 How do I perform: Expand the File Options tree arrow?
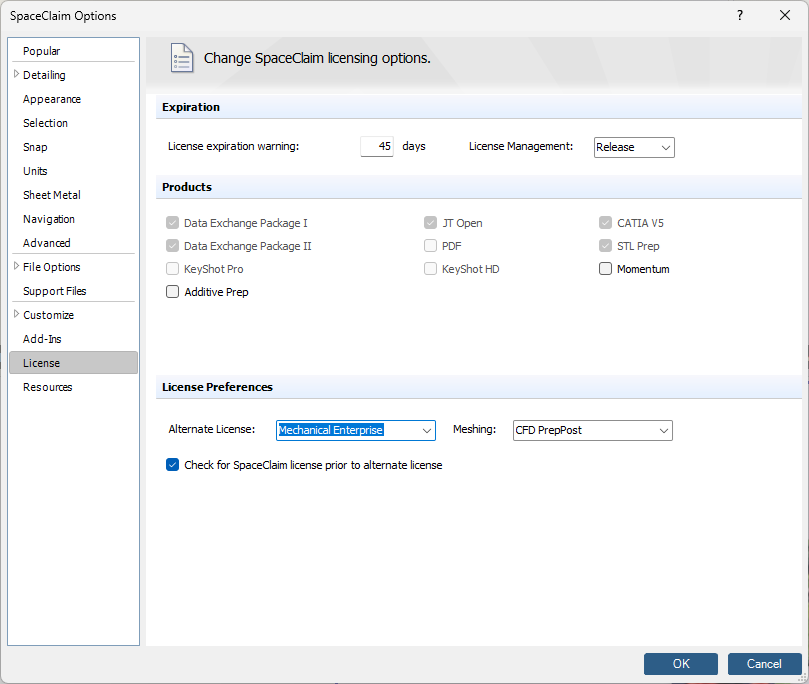pyautogui.click(x=16, y=267)
